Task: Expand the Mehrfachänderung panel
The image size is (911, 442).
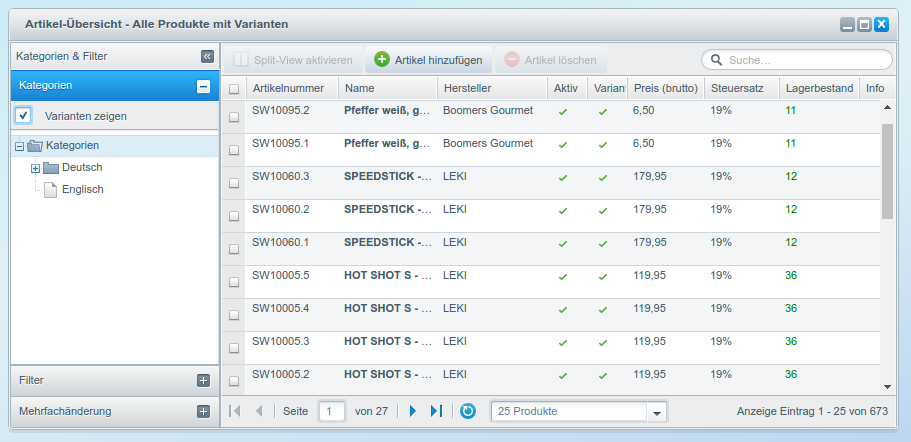Action: [x=203, y=411]
